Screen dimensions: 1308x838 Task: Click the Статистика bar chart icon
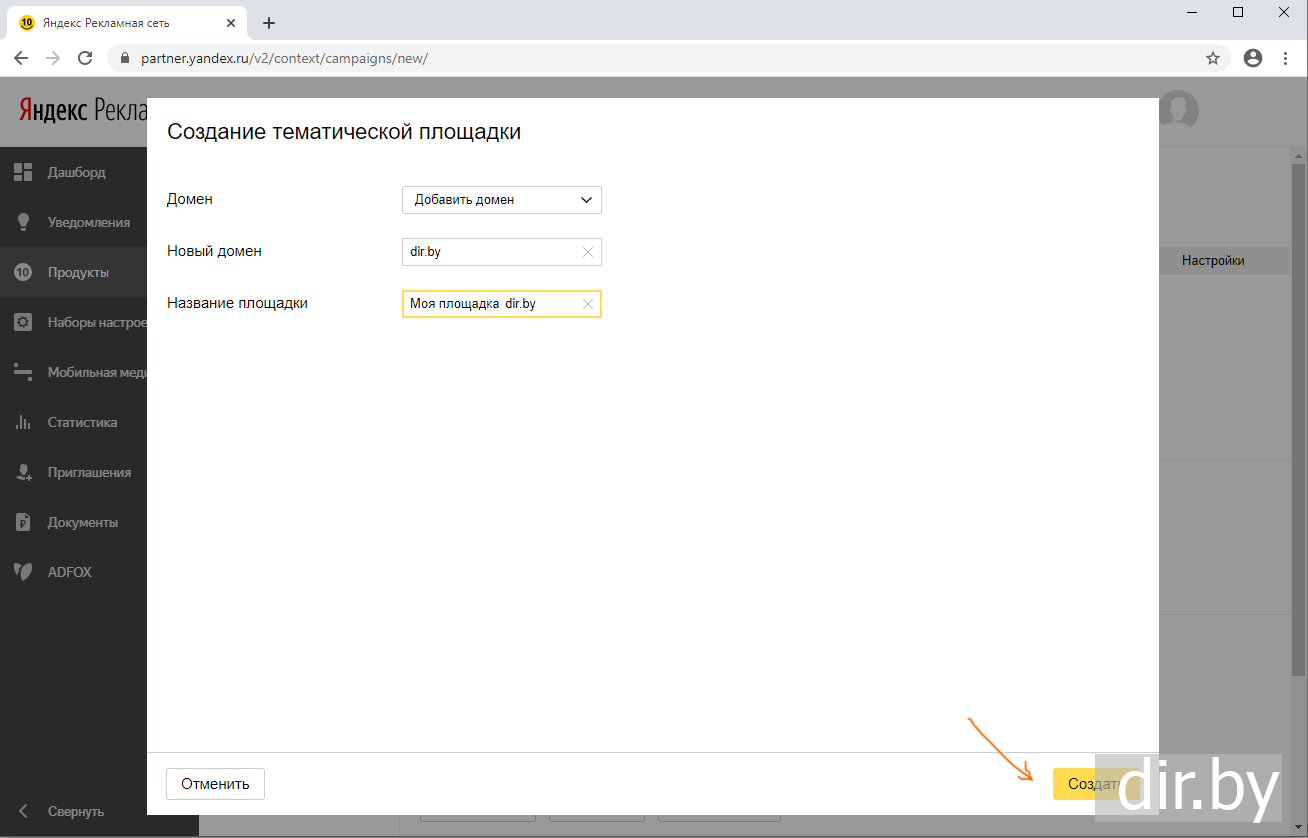23,422
